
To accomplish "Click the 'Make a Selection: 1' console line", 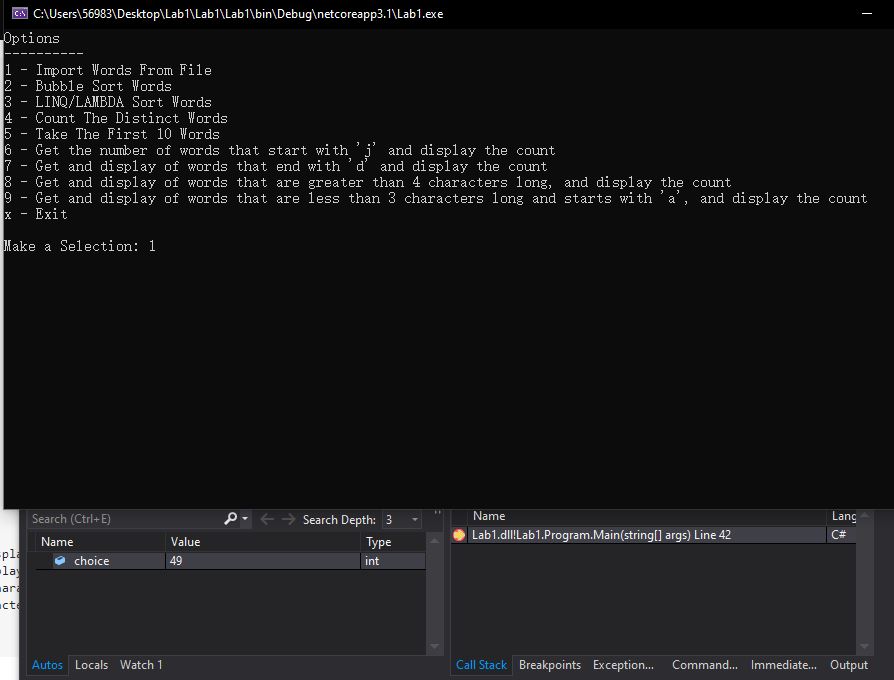I will click(x=80, y=246).
